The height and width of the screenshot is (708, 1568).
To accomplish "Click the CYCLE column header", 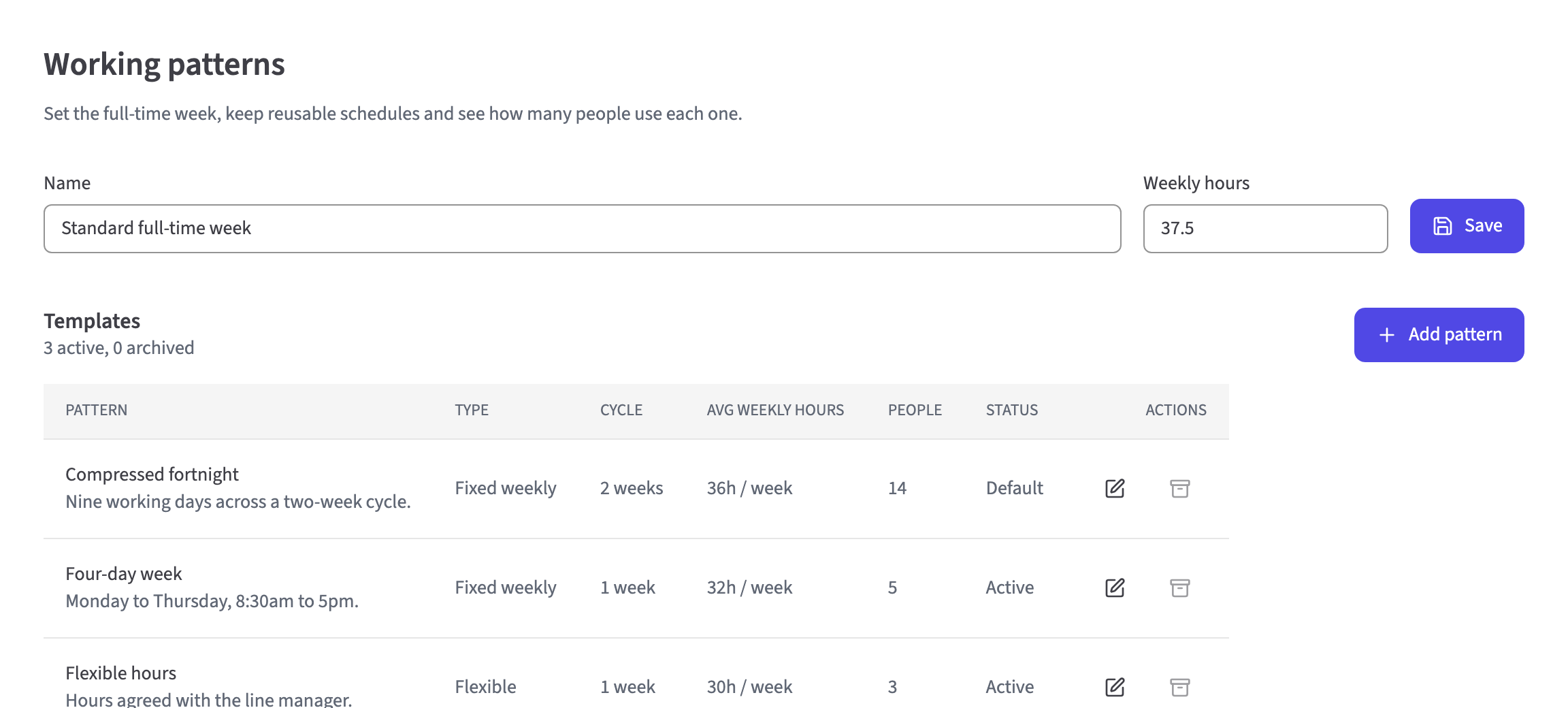I will click(x=621, y=410).
